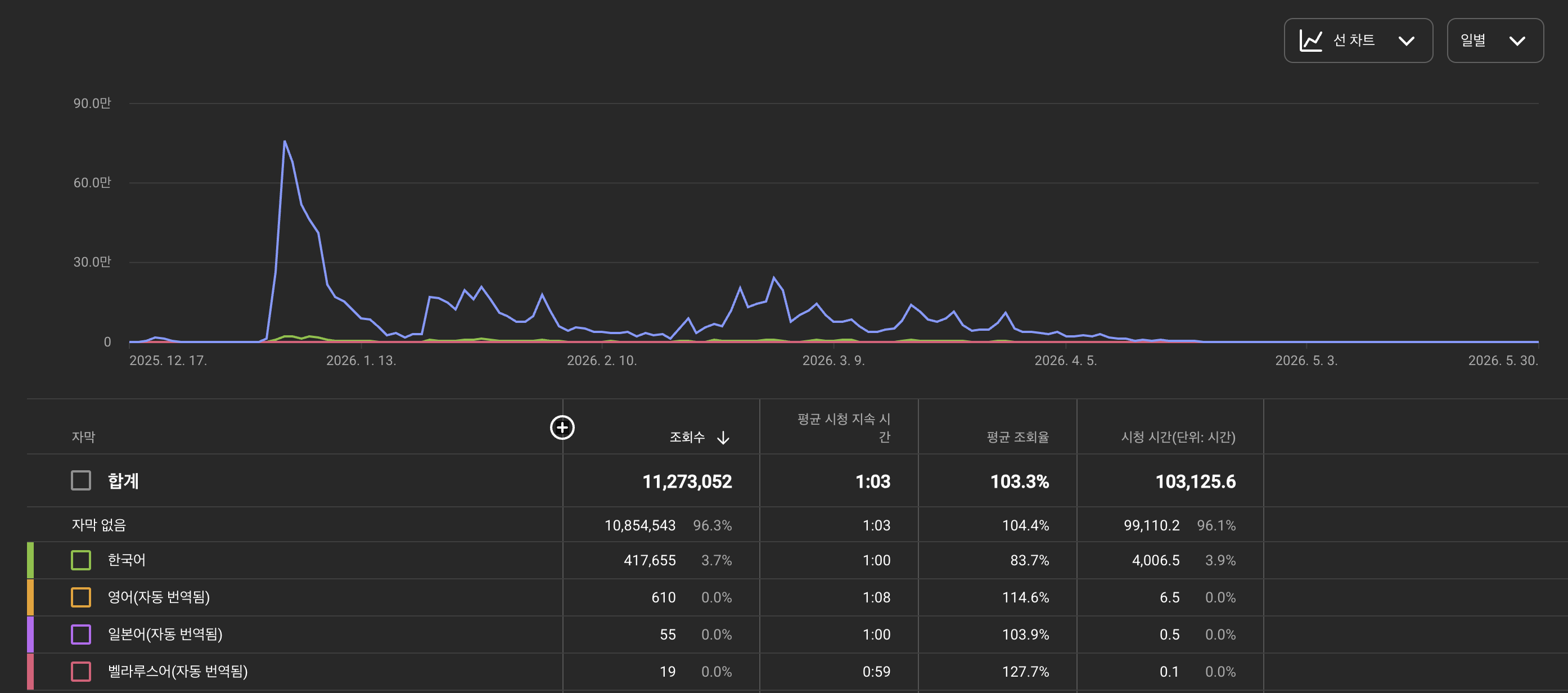Viewport: 1568px width, 693px height.
Task: Toggle the 영어(자동 번역됨) checkbox
Action: (x=81, y=597)
